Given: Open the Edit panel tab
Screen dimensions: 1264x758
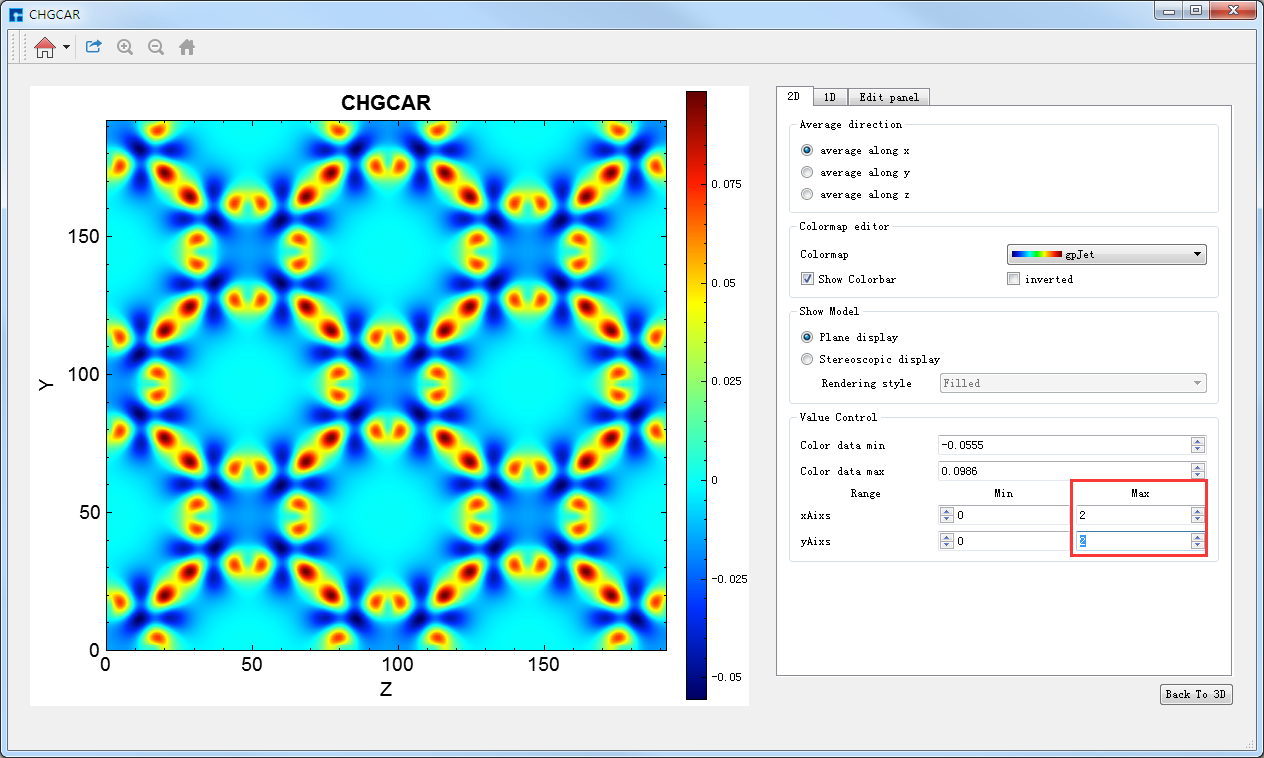Looking at the screenshot, I should point(888,97).
